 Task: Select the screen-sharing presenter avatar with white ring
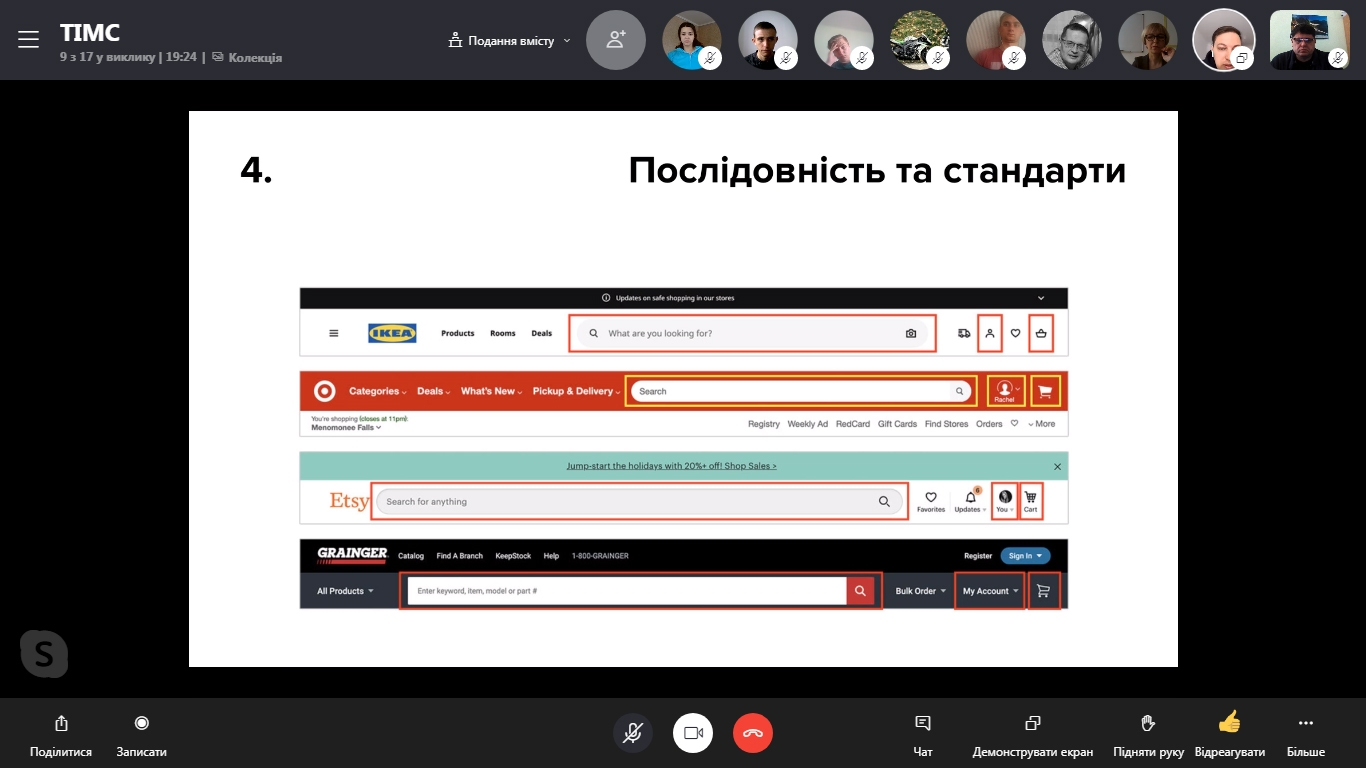pyautogui.click(x=1223, y=40)
